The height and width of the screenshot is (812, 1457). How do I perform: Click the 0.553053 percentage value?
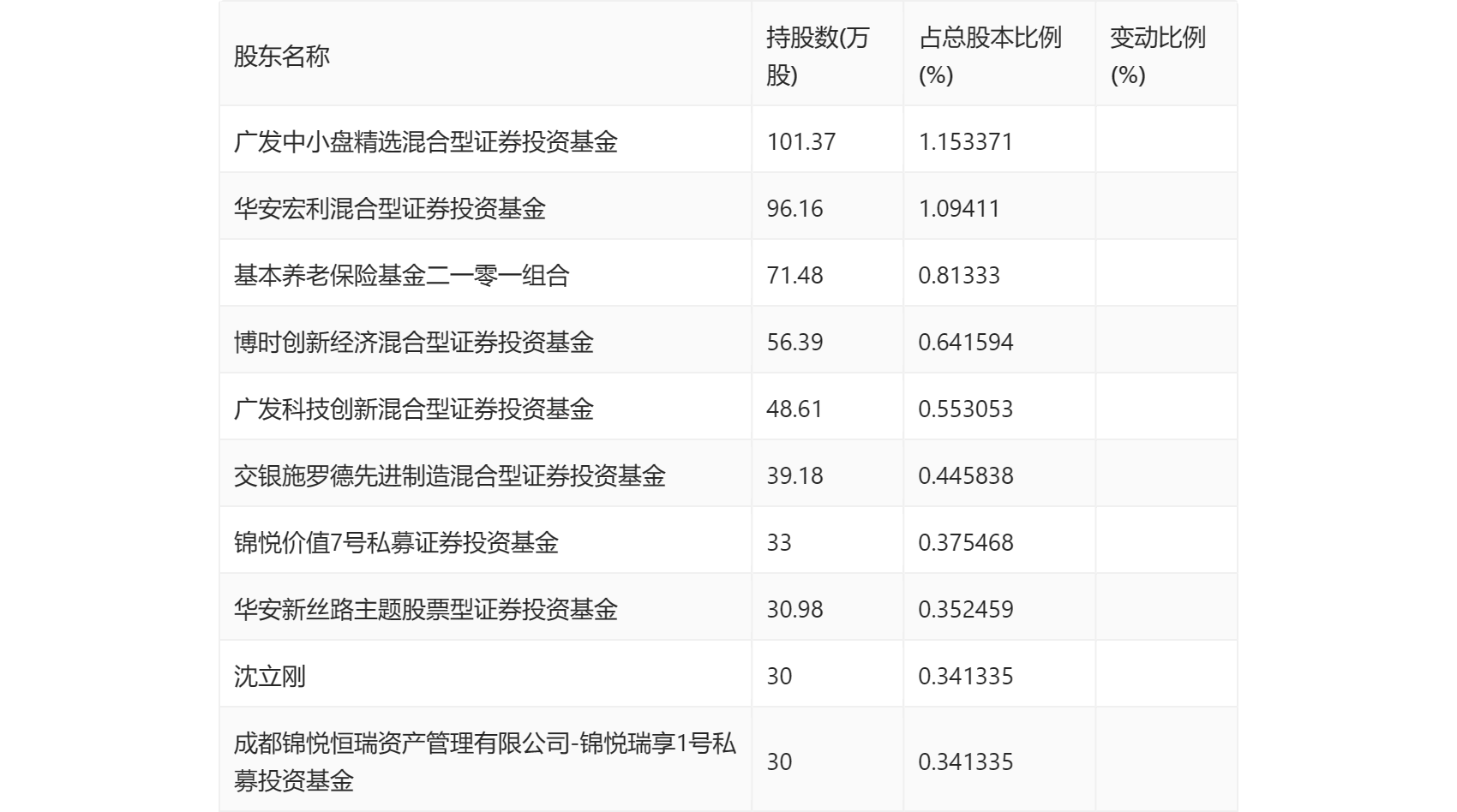coord(966,409)
